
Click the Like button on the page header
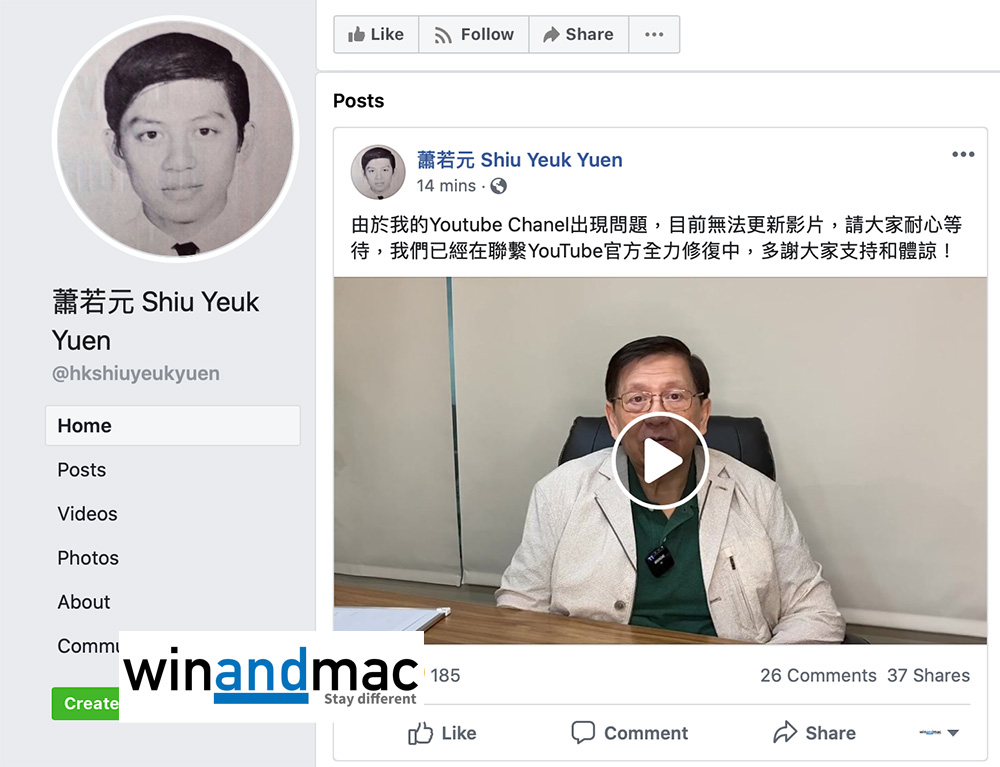[x=376, y=34]
